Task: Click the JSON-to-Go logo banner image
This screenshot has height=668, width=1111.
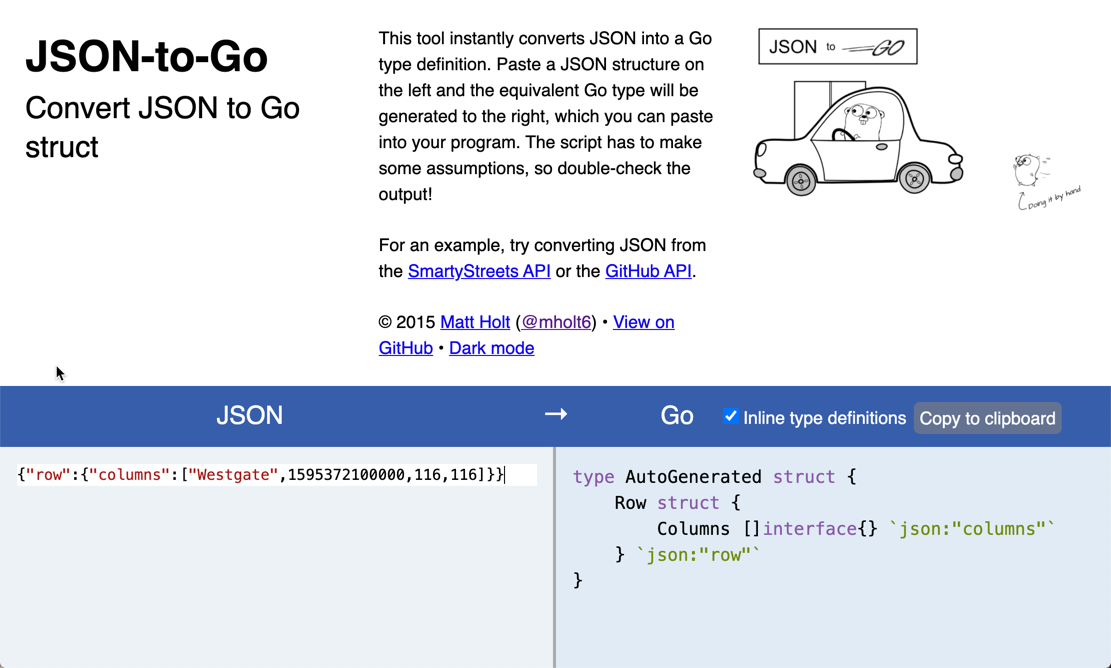Action: click(x=837, y=45)
